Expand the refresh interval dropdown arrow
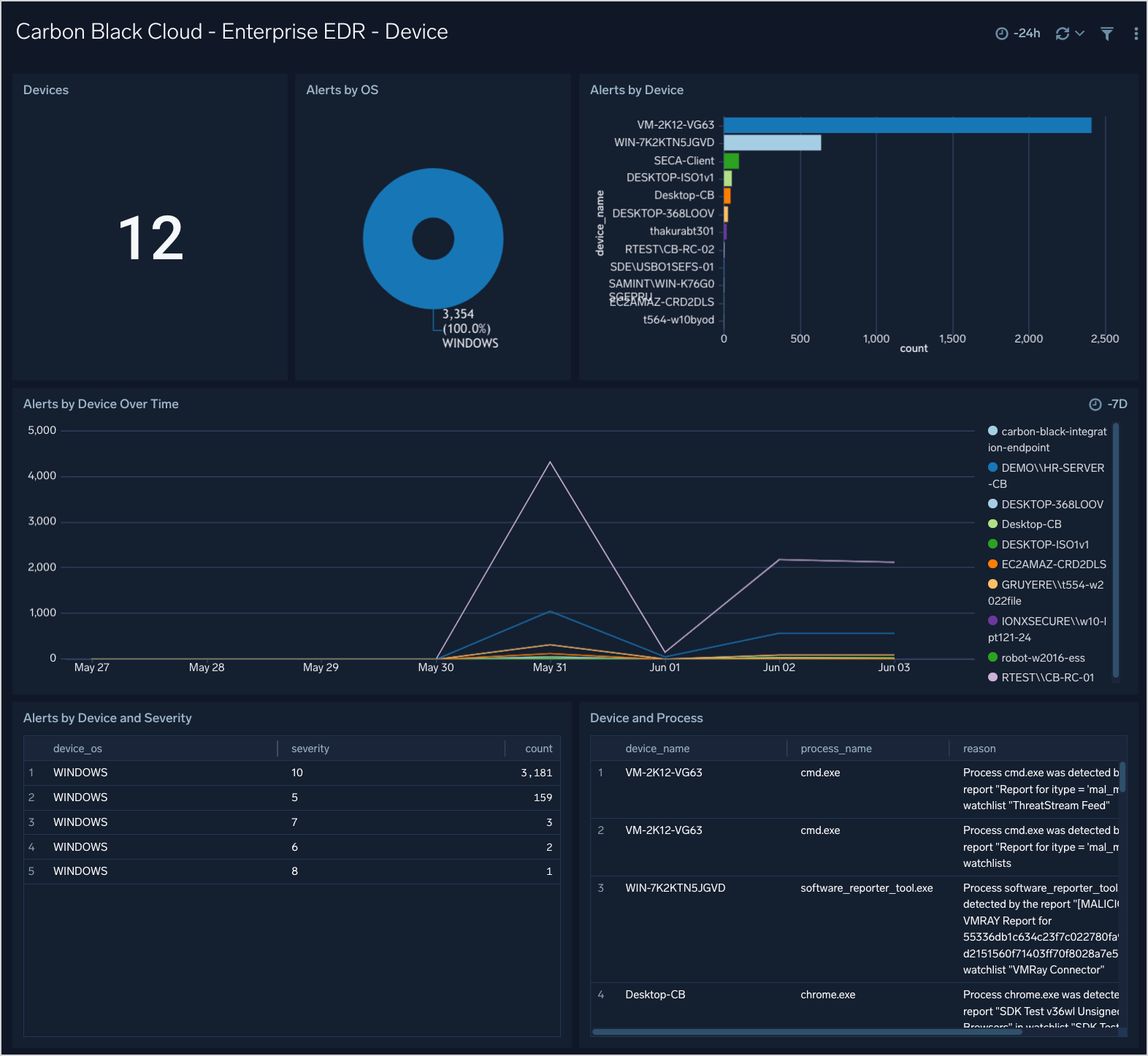The image size is (1148, 1056). point(1080,34)
